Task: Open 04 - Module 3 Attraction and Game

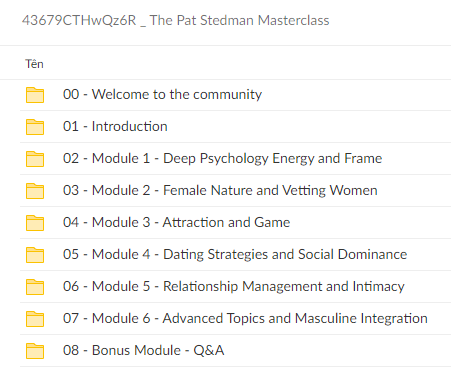Action: coord(176,222)
